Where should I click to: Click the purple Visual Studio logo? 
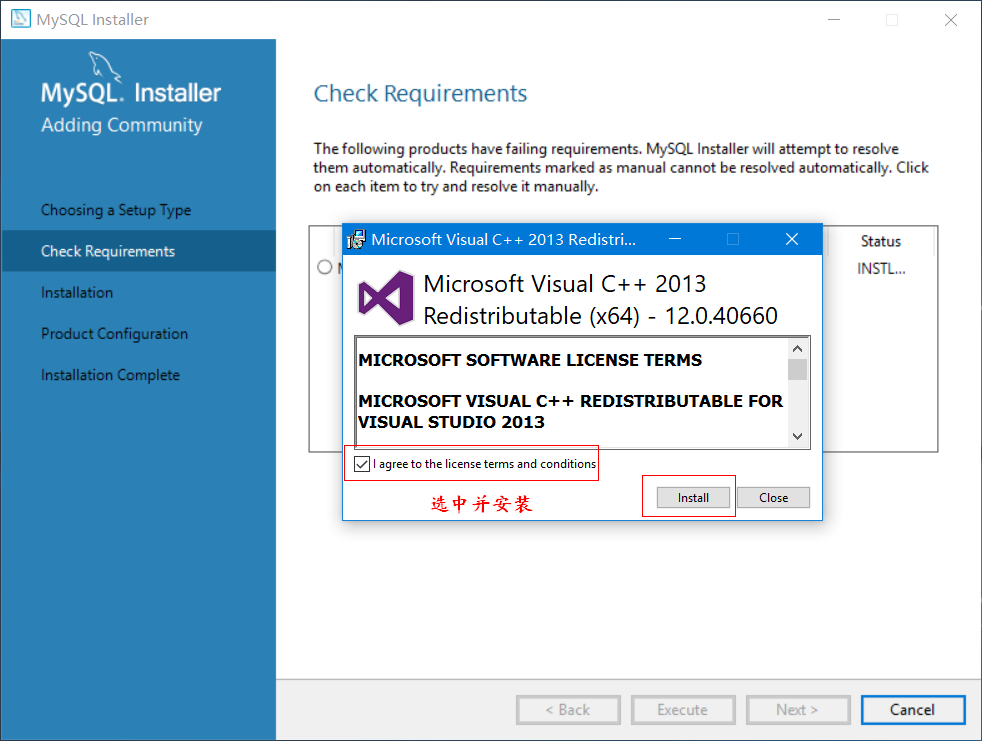point(386,298)
